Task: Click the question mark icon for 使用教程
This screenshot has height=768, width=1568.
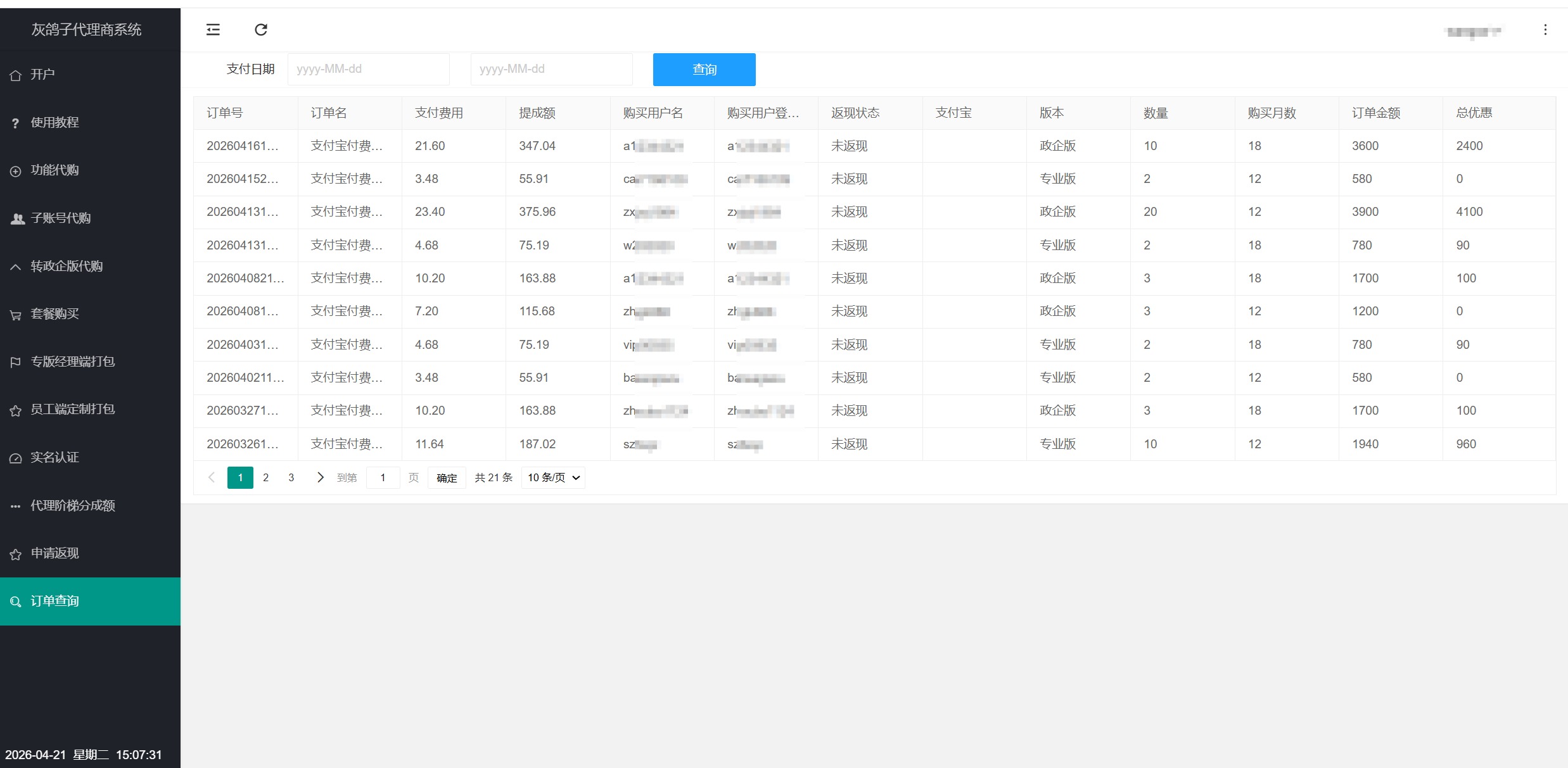Action: 16,123
